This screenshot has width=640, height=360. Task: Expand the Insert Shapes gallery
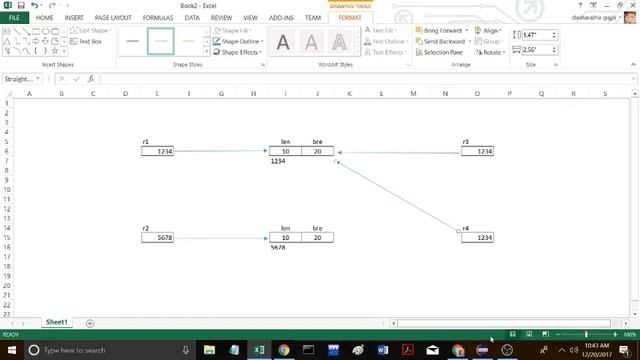[64, 51]
